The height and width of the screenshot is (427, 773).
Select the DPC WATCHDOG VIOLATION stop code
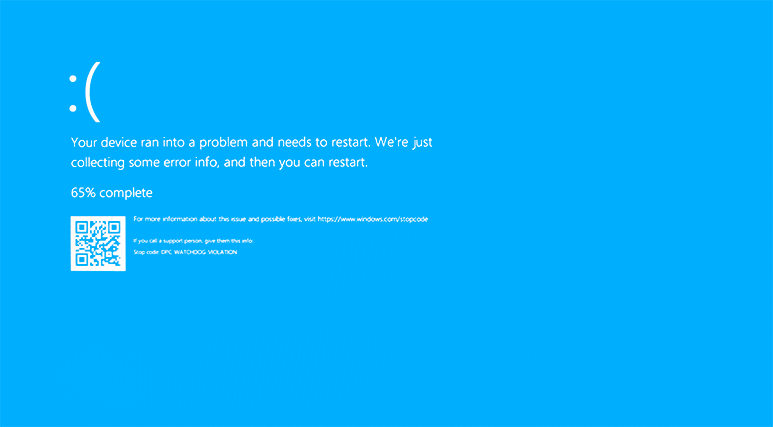pos(199,252)
